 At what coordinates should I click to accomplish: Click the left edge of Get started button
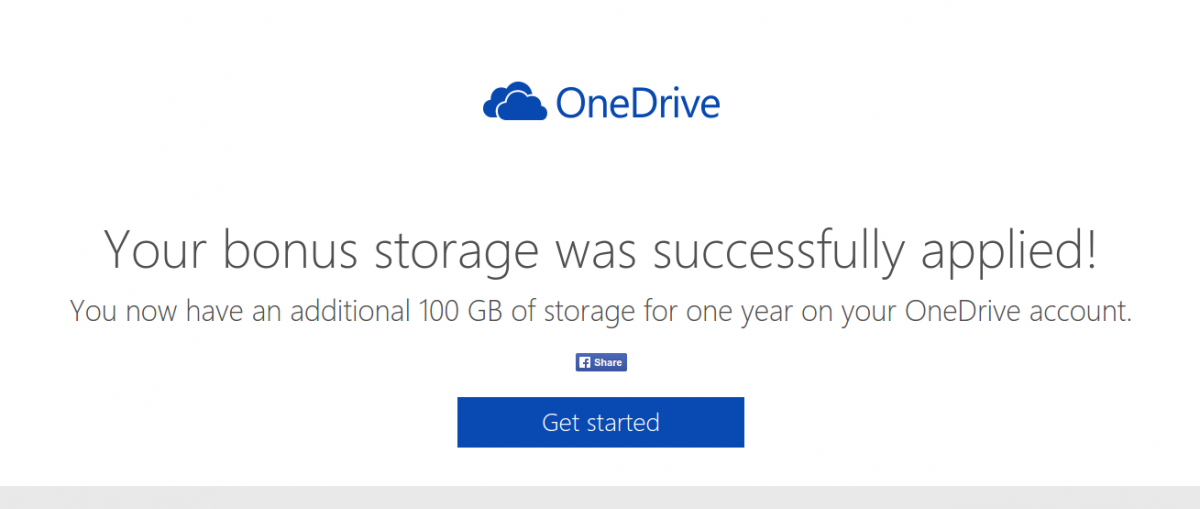462,422
